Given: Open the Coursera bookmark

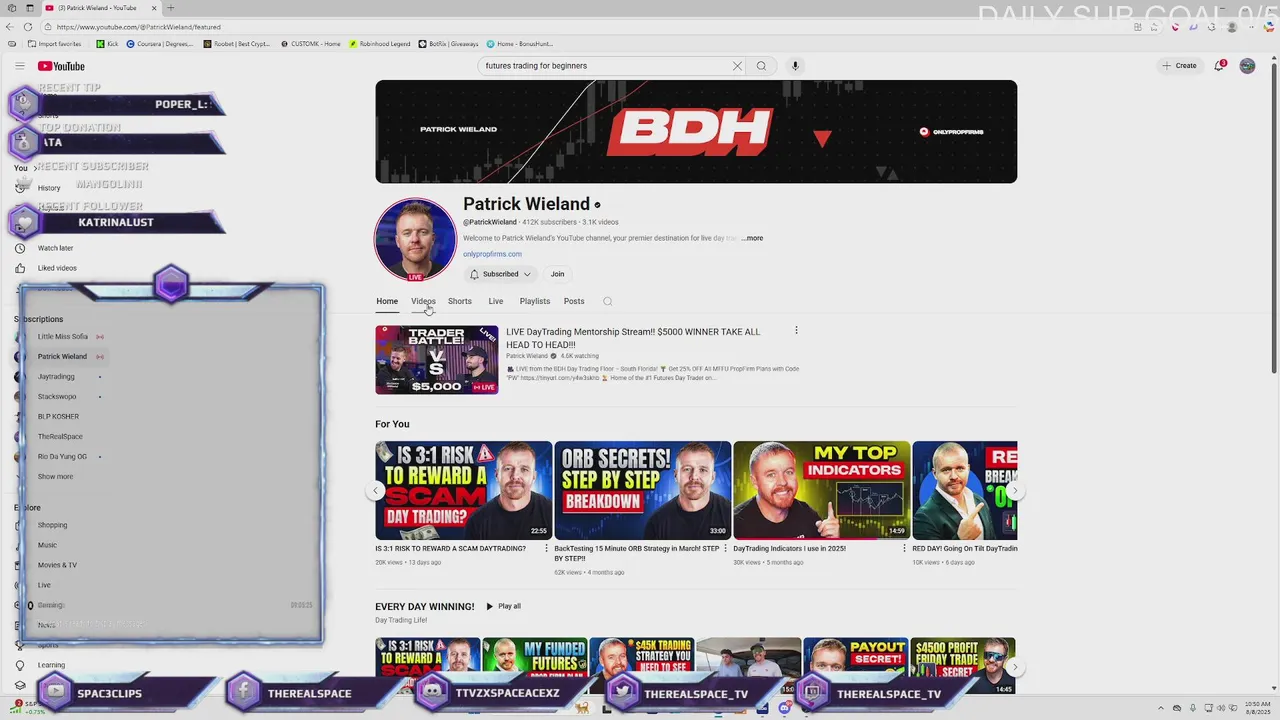Looking at the screenshot, I should pyautogui.click(x=160, y=44).
